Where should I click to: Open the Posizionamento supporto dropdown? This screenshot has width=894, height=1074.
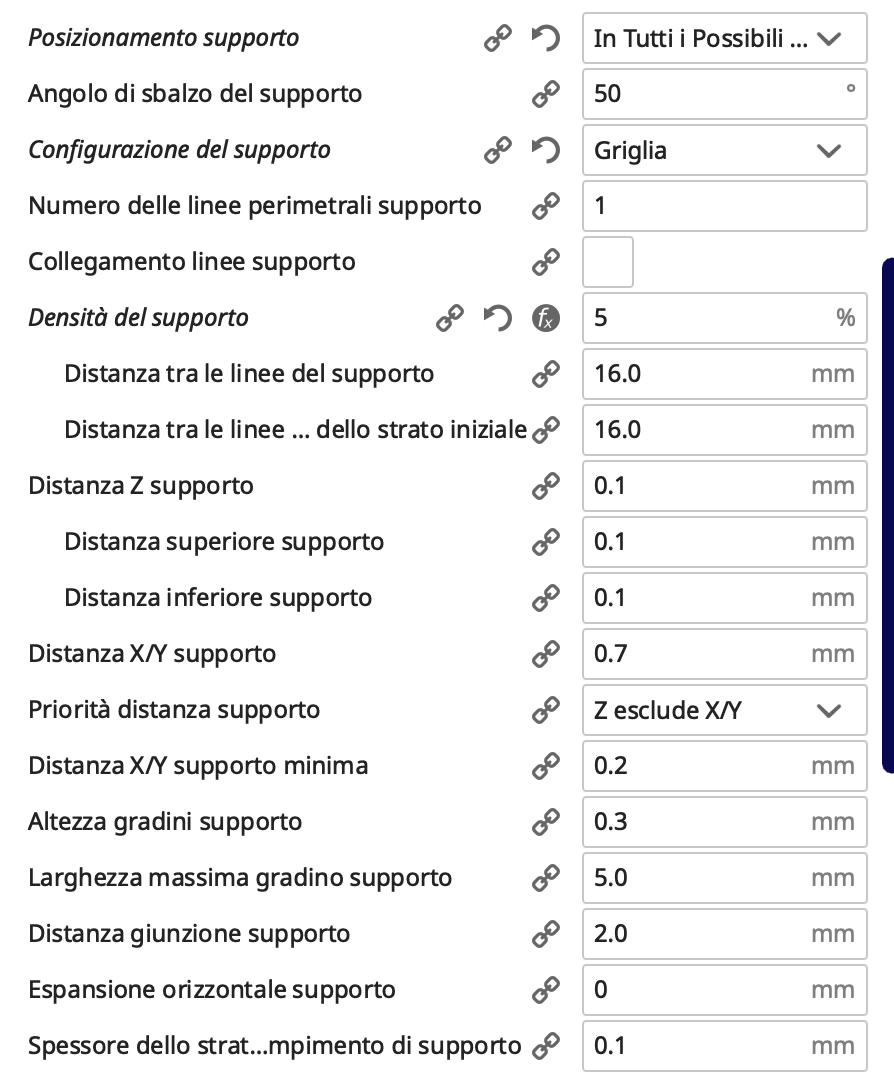[x=724, y=39]
